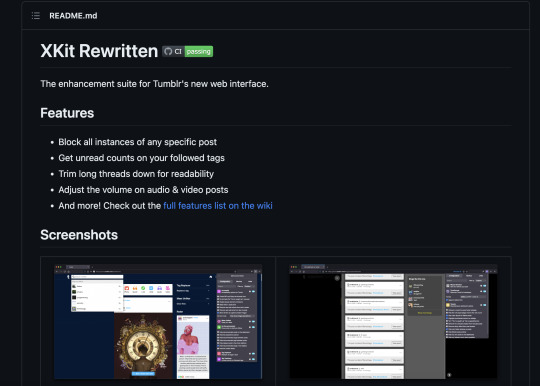Click 'Get unread counts on your followed tags'
540x386 pixels.
[x=142, y=158]
